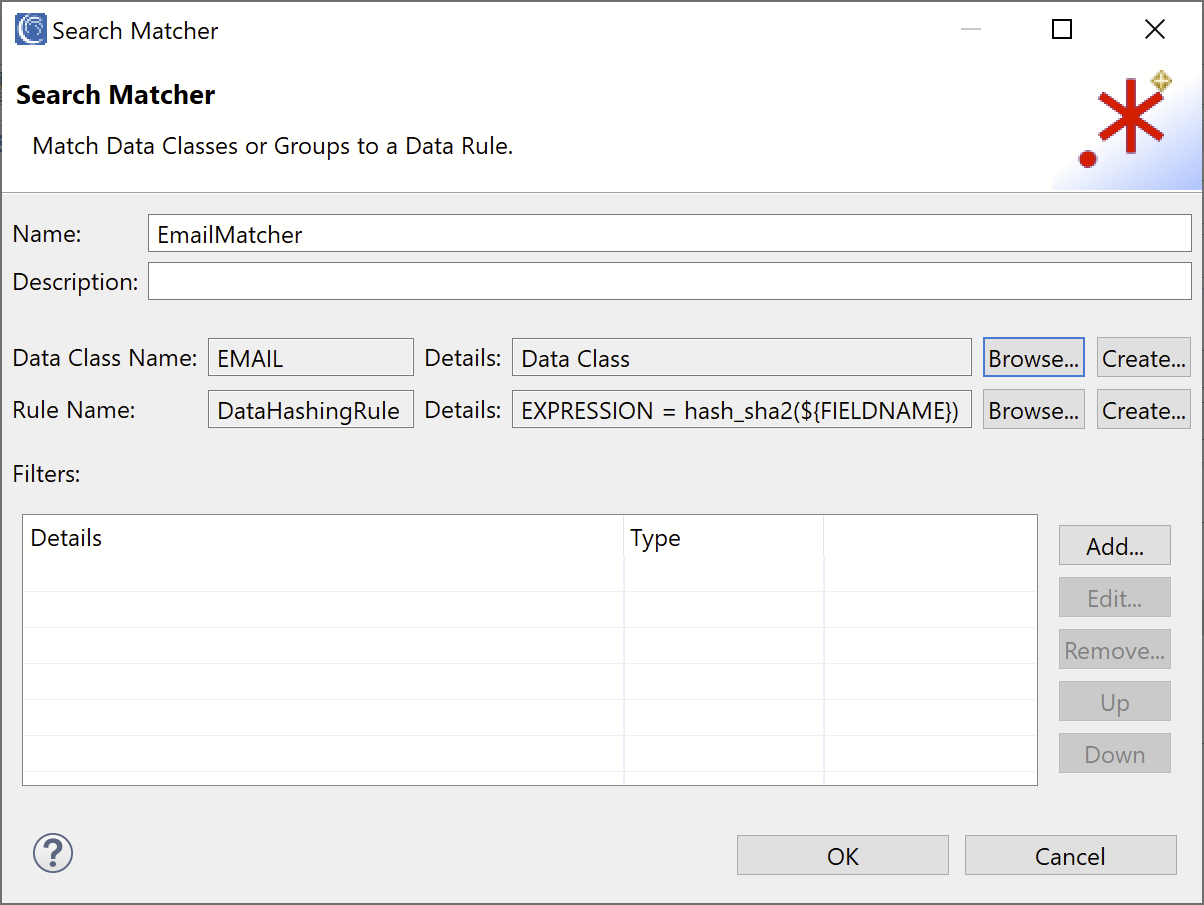The height and width of the screenshot is (905, 1204).
Task: Select the Type column header in Filters table
Action: click(x=724, y=537)
